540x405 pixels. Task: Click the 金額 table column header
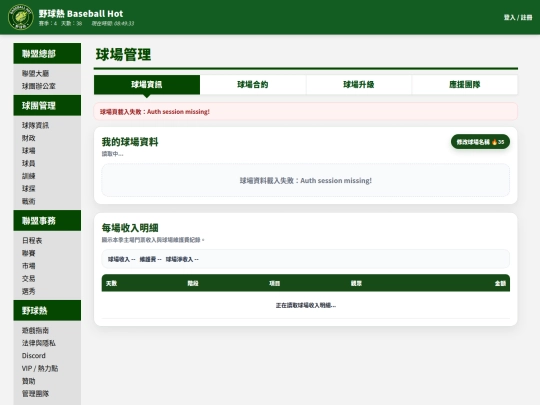[500, 283]
